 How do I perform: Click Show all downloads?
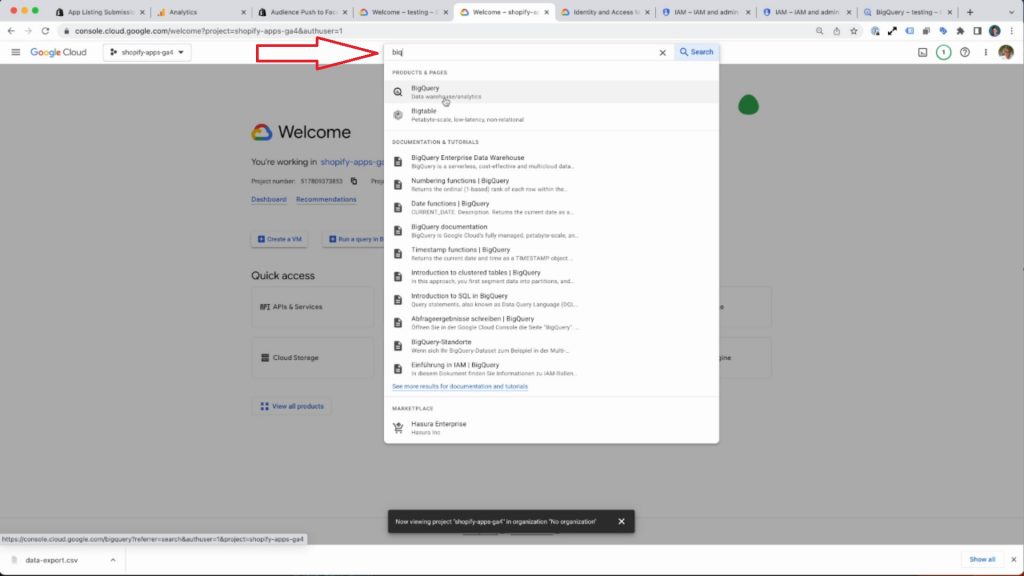click(x=982, y=560)
